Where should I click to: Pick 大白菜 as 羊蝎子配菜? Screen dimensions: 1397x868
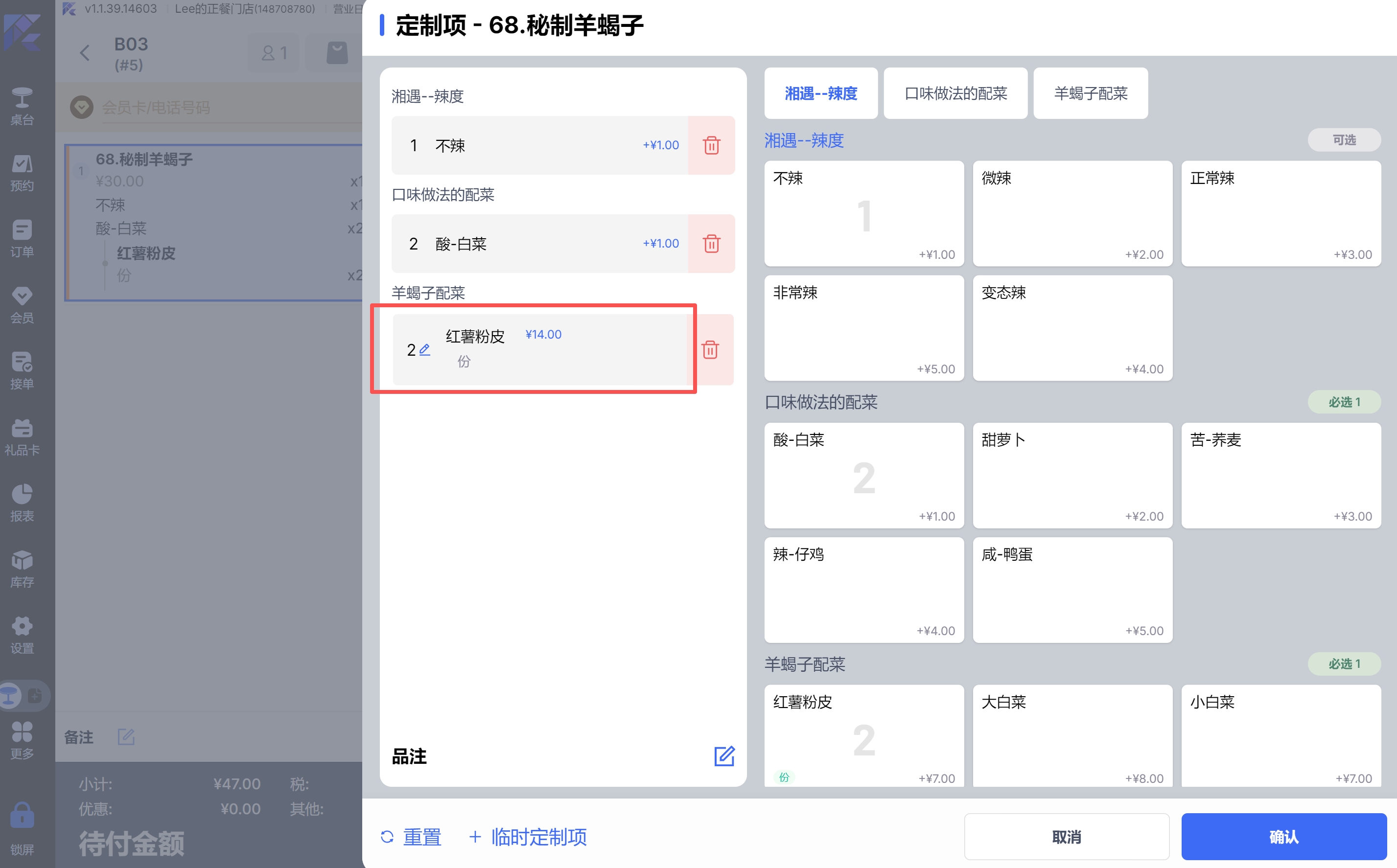[x=1072, y=735]
